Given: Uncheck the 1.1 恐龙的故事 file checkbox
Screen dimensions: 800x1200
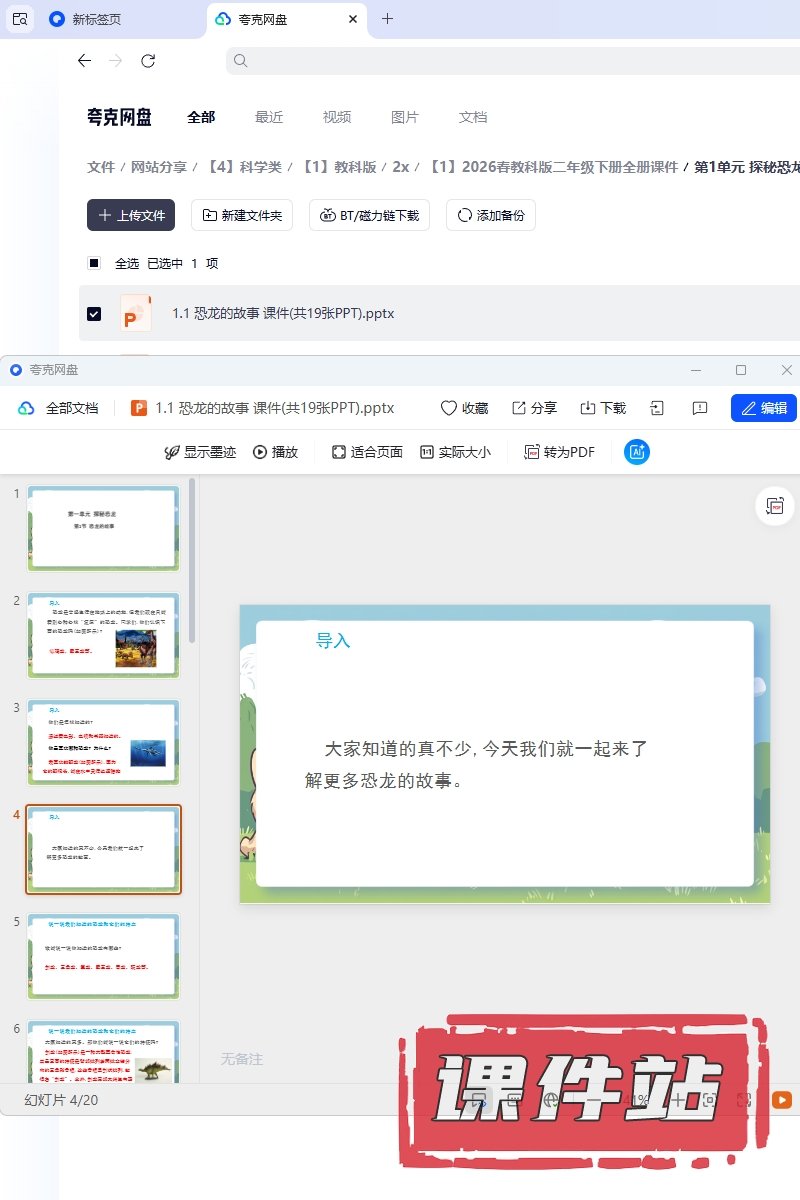Looking at the screenshot, I should click(94, 314).
